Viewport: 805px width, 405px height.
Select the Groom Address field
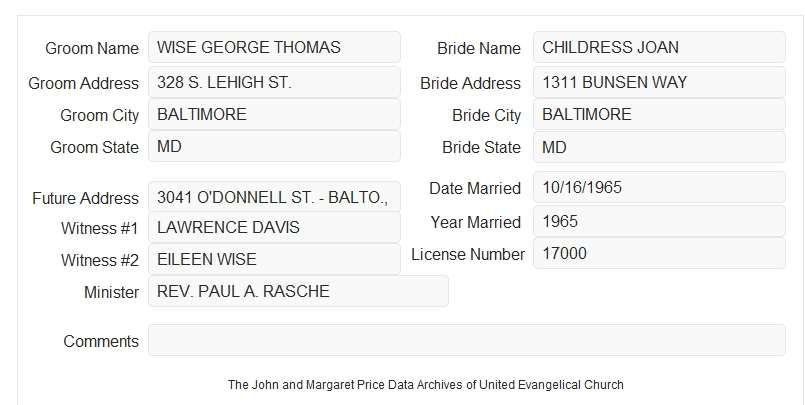click(x=274, y=82)
